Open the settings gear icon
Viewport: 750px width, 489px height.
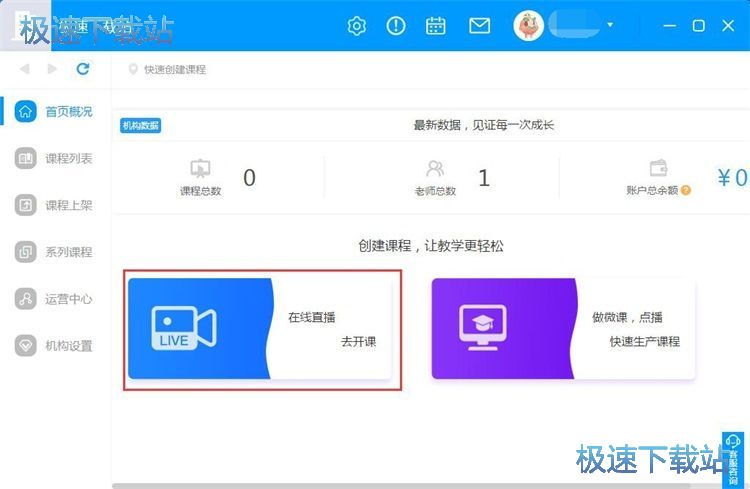[x=357, y=26]
